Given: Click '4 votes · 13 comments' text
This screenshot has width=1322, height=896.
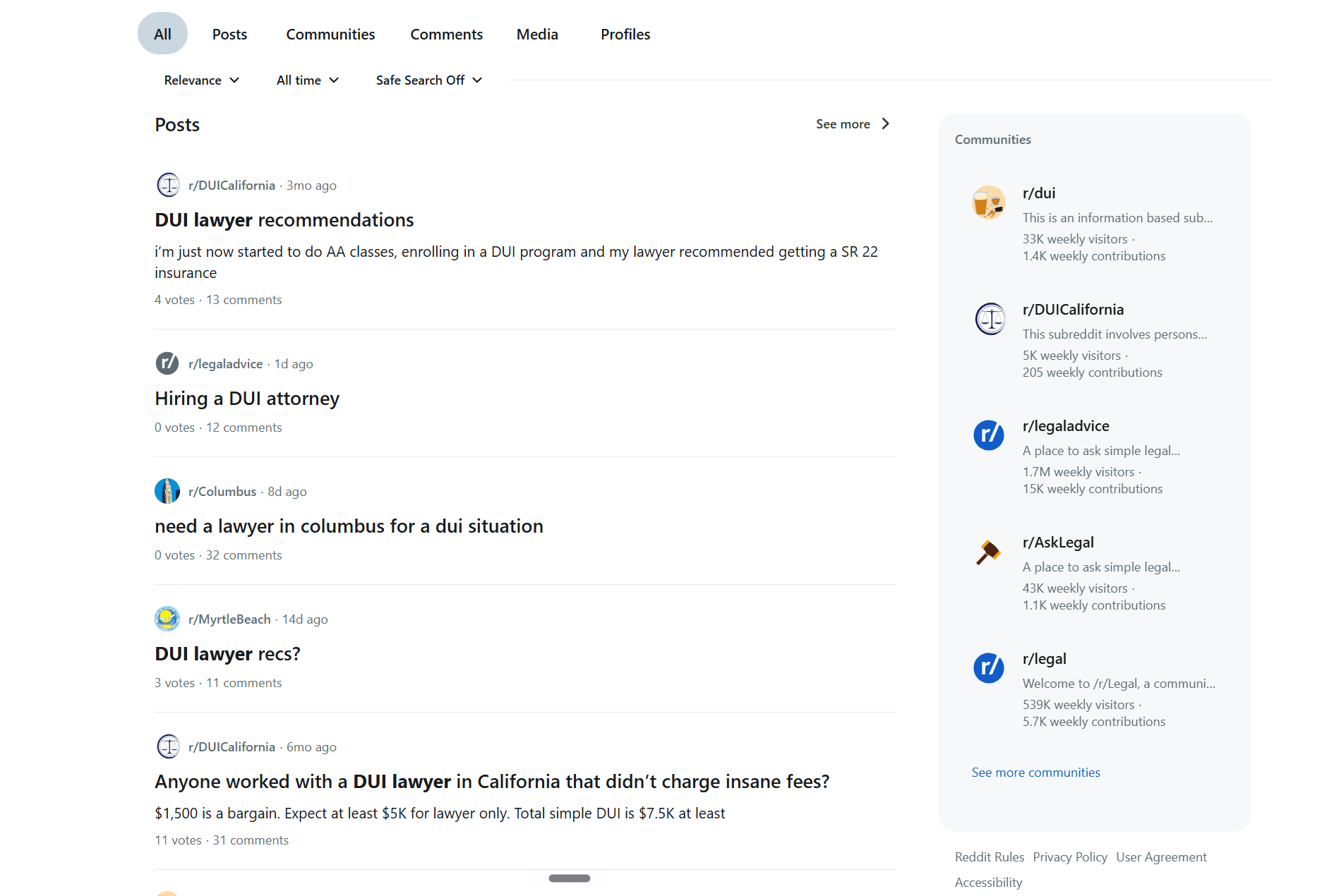Looking at the screenshot, I should (218, 300).
